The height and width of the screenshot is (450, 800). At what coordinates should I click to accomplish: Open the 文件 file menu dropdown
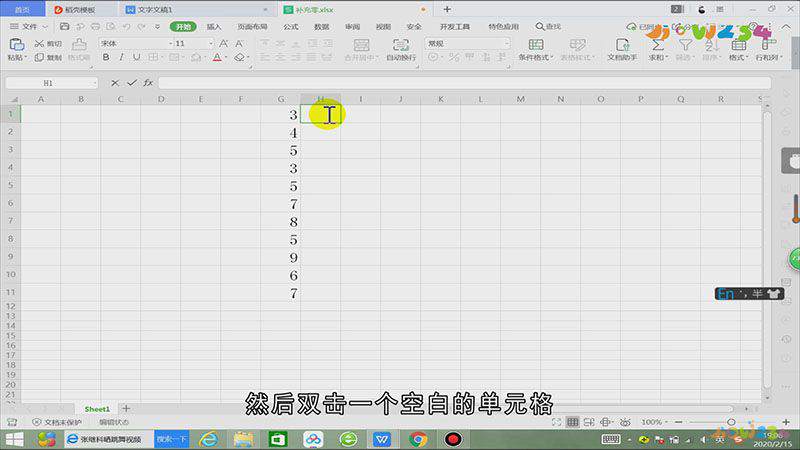point(29,27)
